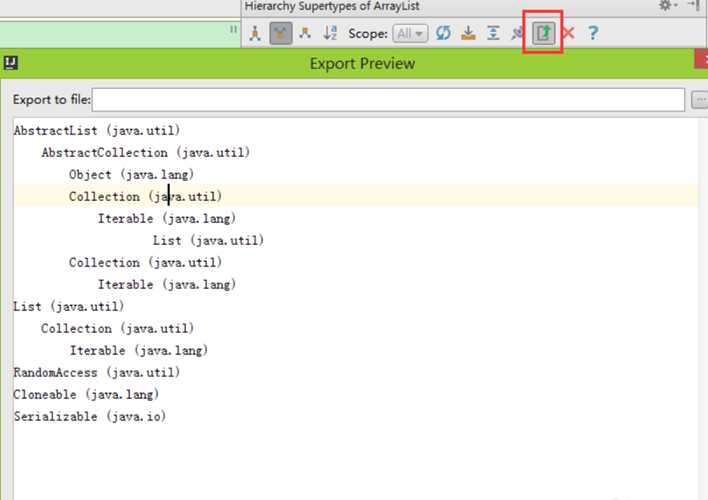Screen dimensions: 708x500
Task: Click AbstractCollection (java.util) line
Action: (145, 153)
